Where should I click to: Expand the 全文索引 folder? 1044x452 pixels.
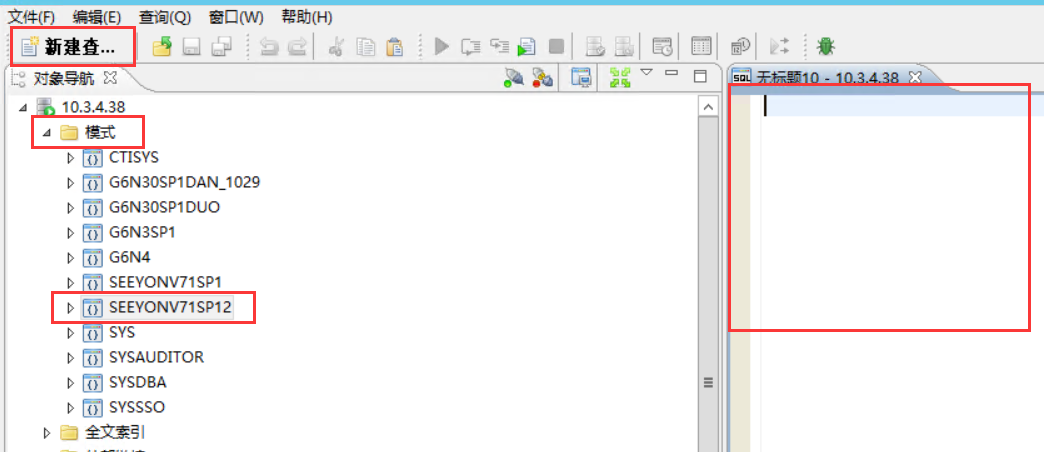click(x=47, y=433)
